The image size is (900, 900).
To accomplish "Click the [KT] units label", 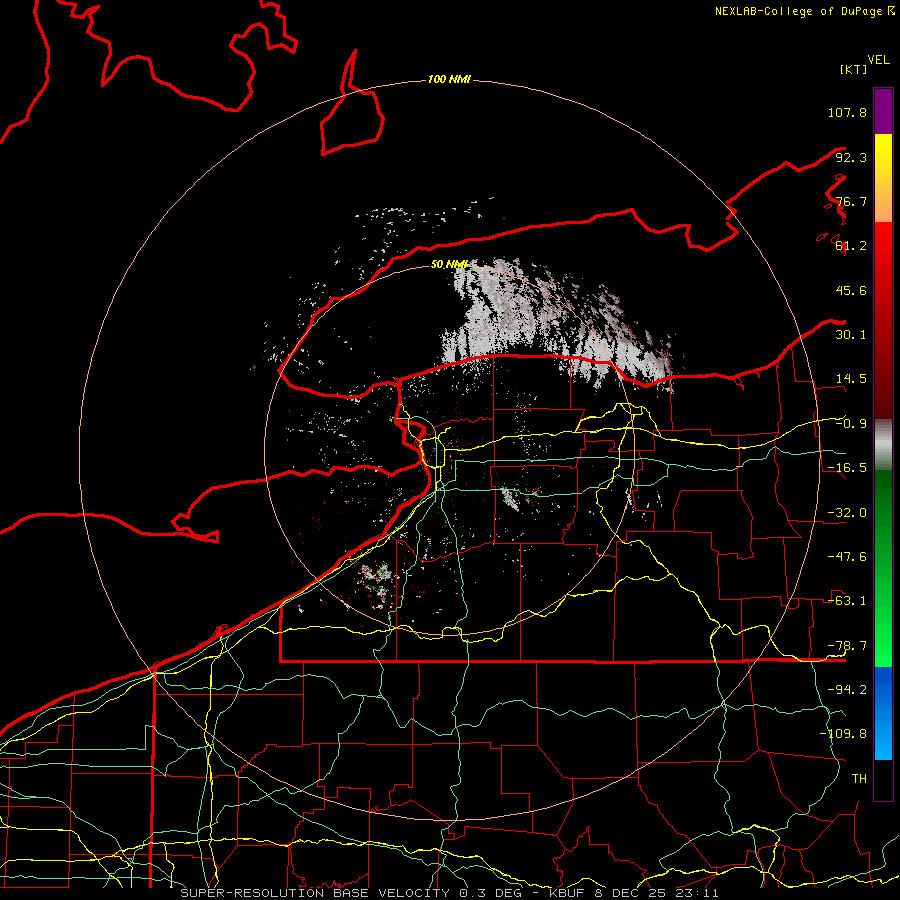I will pyautogui.click(x=853, y=69).
